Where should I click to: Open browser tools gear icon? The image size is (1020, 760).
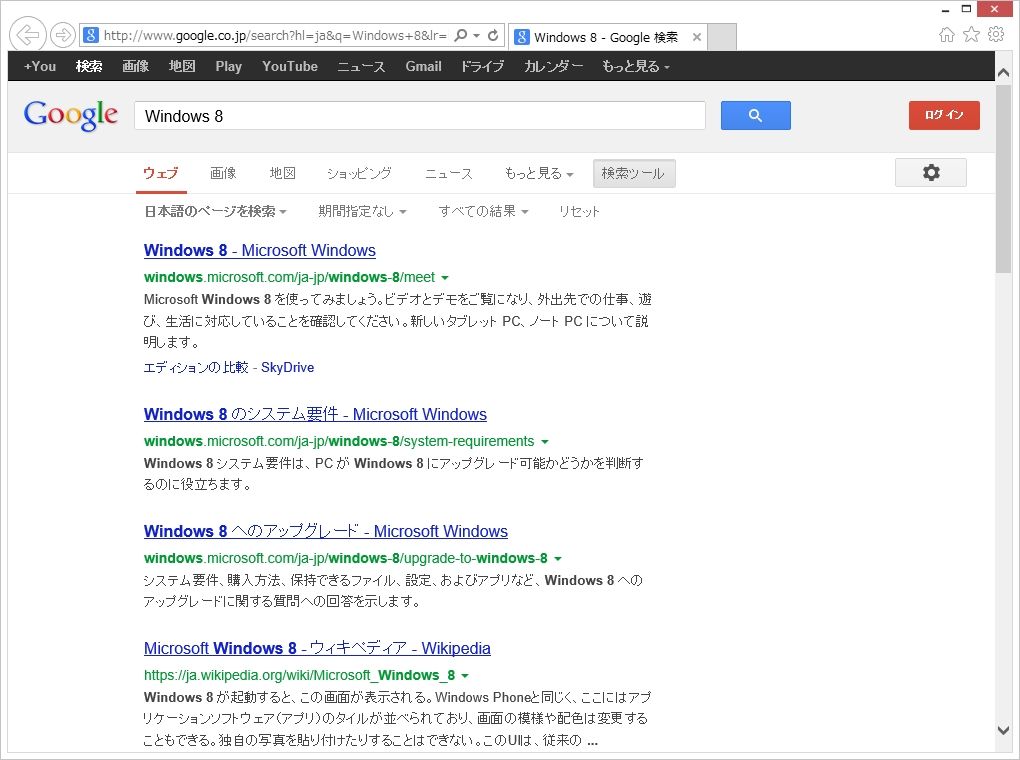click(996, 34)
